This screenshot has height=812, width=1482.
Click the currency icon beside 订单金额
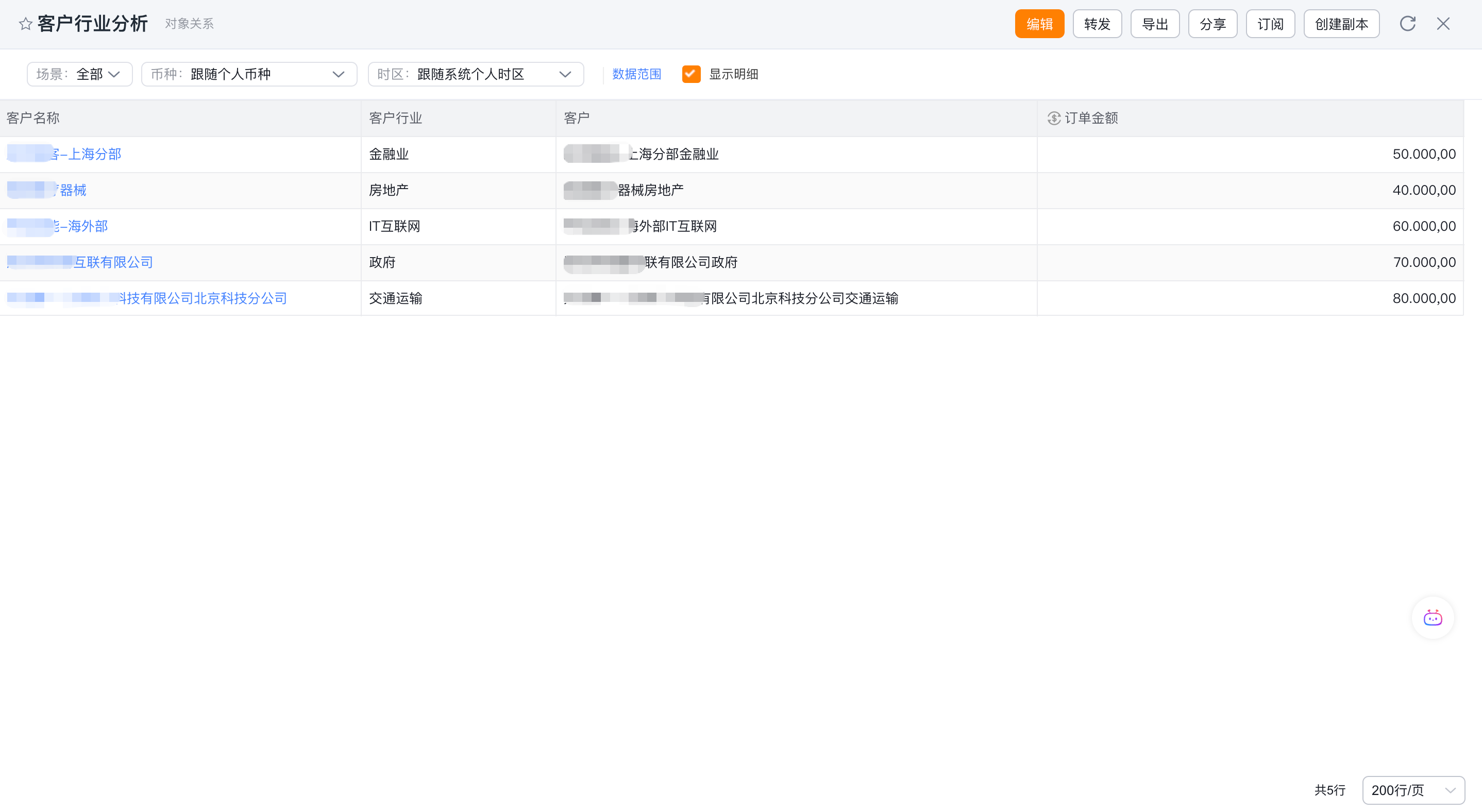[1053, 118]
